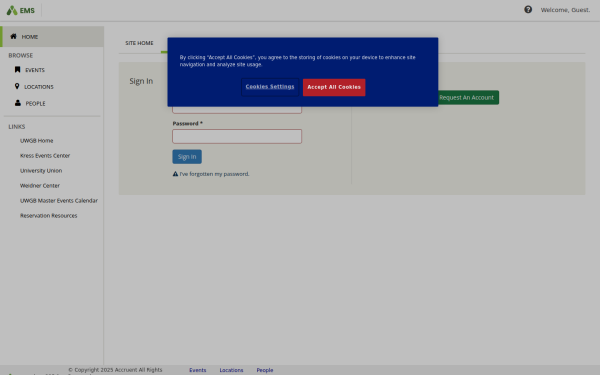
Task: Go to Home in sidebar
Action: 52,37
